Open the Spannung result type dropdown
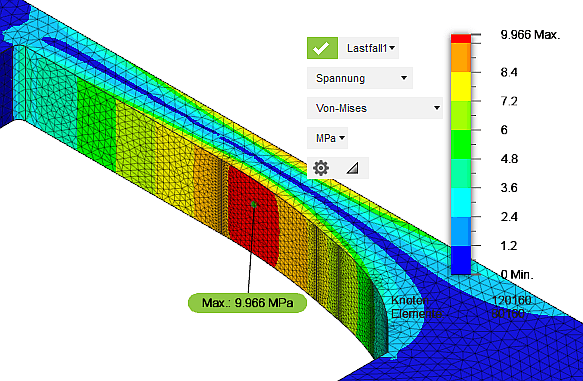Image resolution: width=583 pixels, height=381 pixels. (x=360, y=78)
